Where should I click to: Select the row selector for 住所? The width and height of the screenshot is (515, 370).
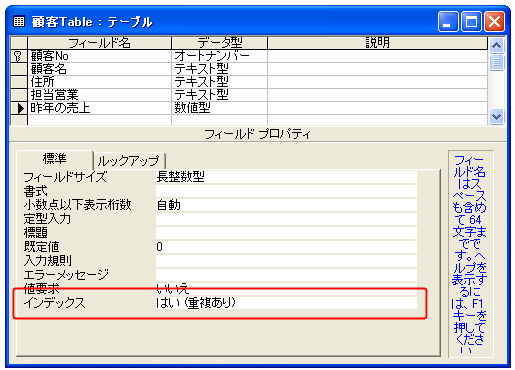pyautogui.click(x=18, y=82)
